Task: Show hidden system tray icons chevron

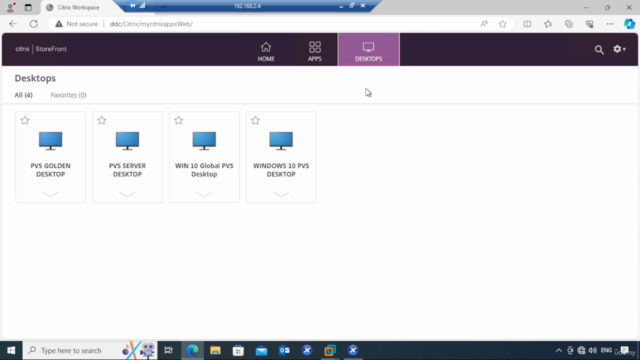Action: [559, 350]
